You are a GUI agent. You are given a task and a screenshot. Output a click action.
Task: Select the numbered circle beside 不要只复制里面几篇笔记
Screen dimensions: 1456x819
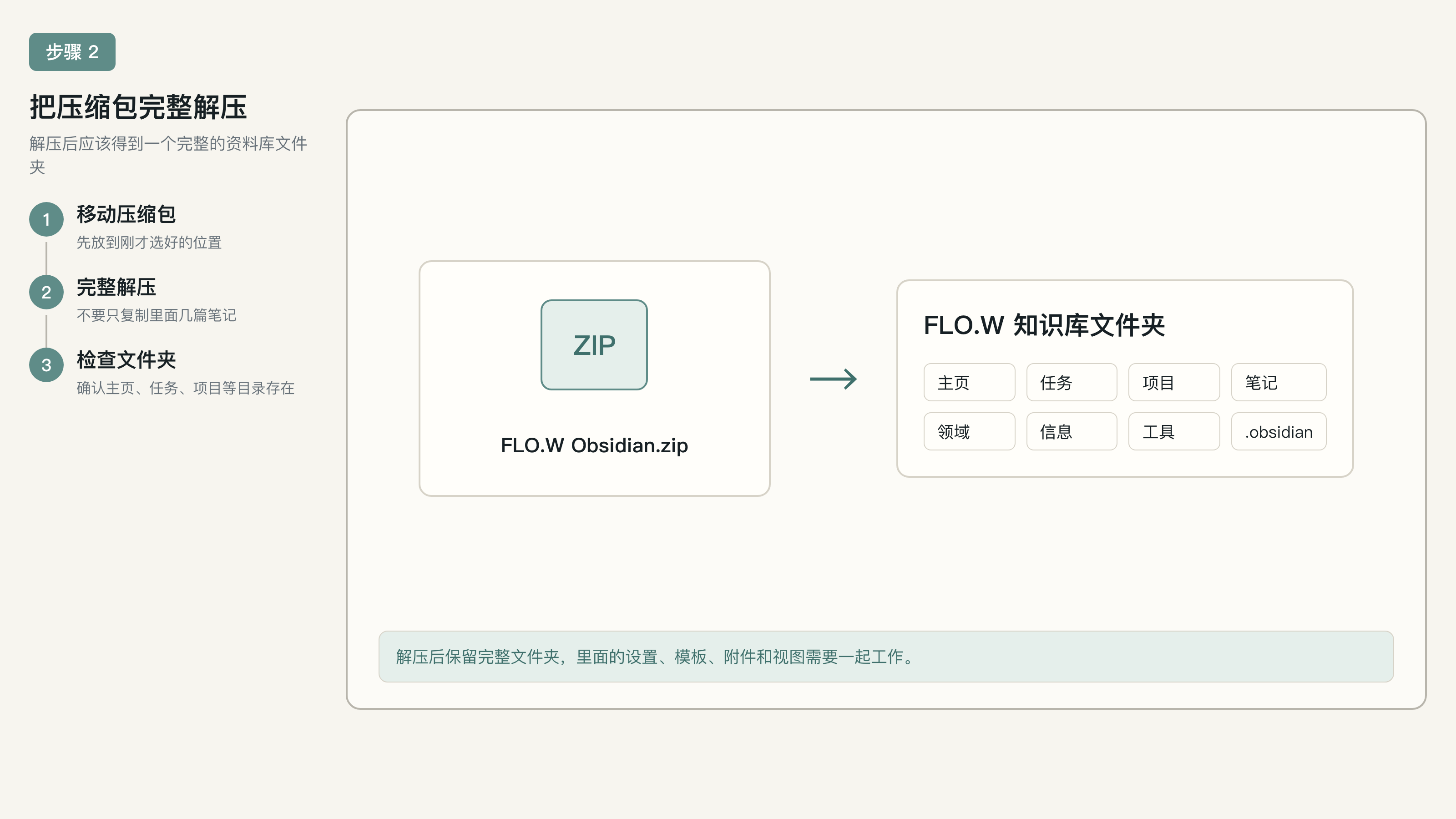pos(46,292)
